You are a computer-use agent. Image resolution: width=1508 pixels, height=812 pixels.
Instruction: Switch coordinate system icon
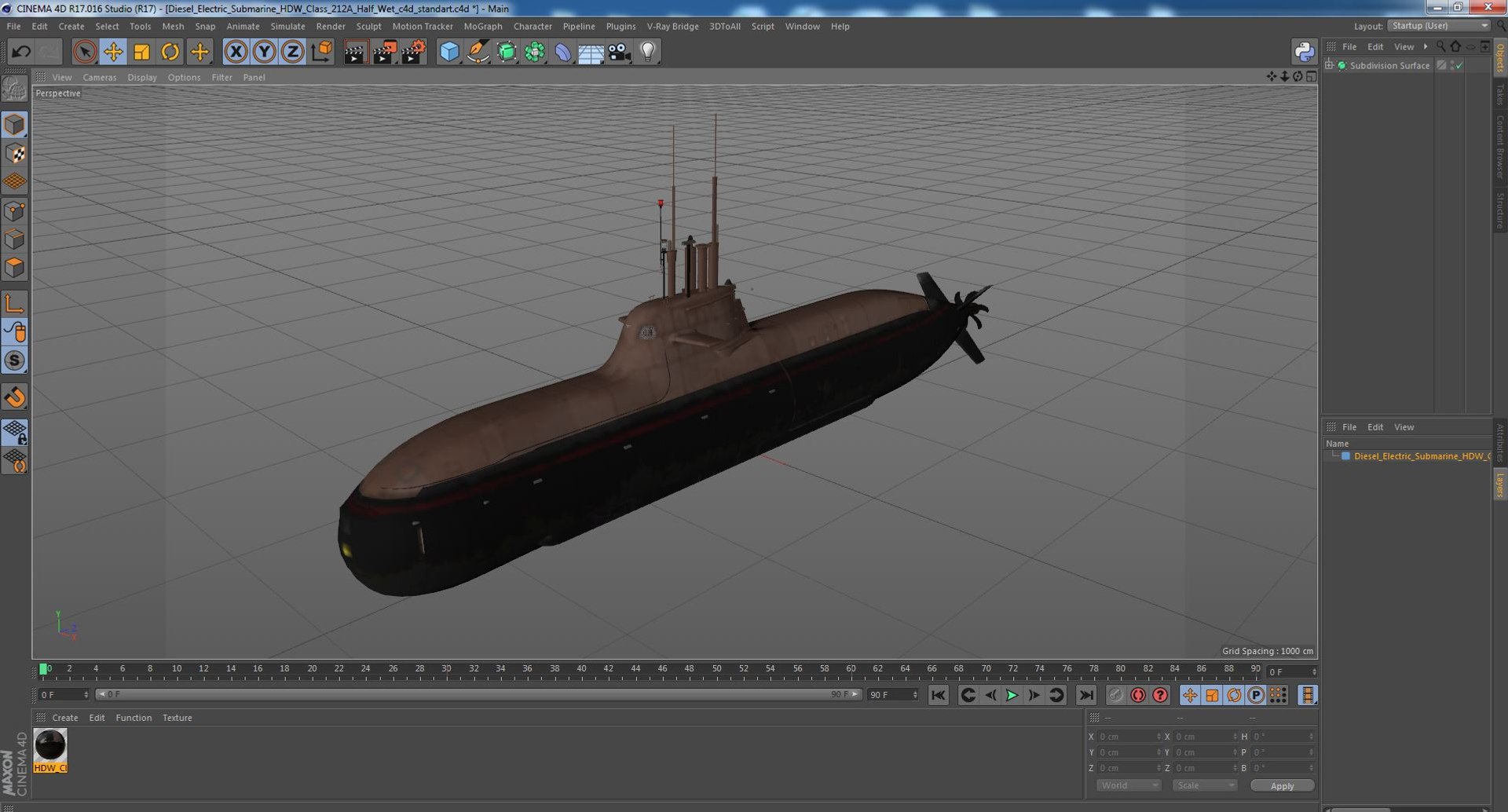[x=321, y=52]
